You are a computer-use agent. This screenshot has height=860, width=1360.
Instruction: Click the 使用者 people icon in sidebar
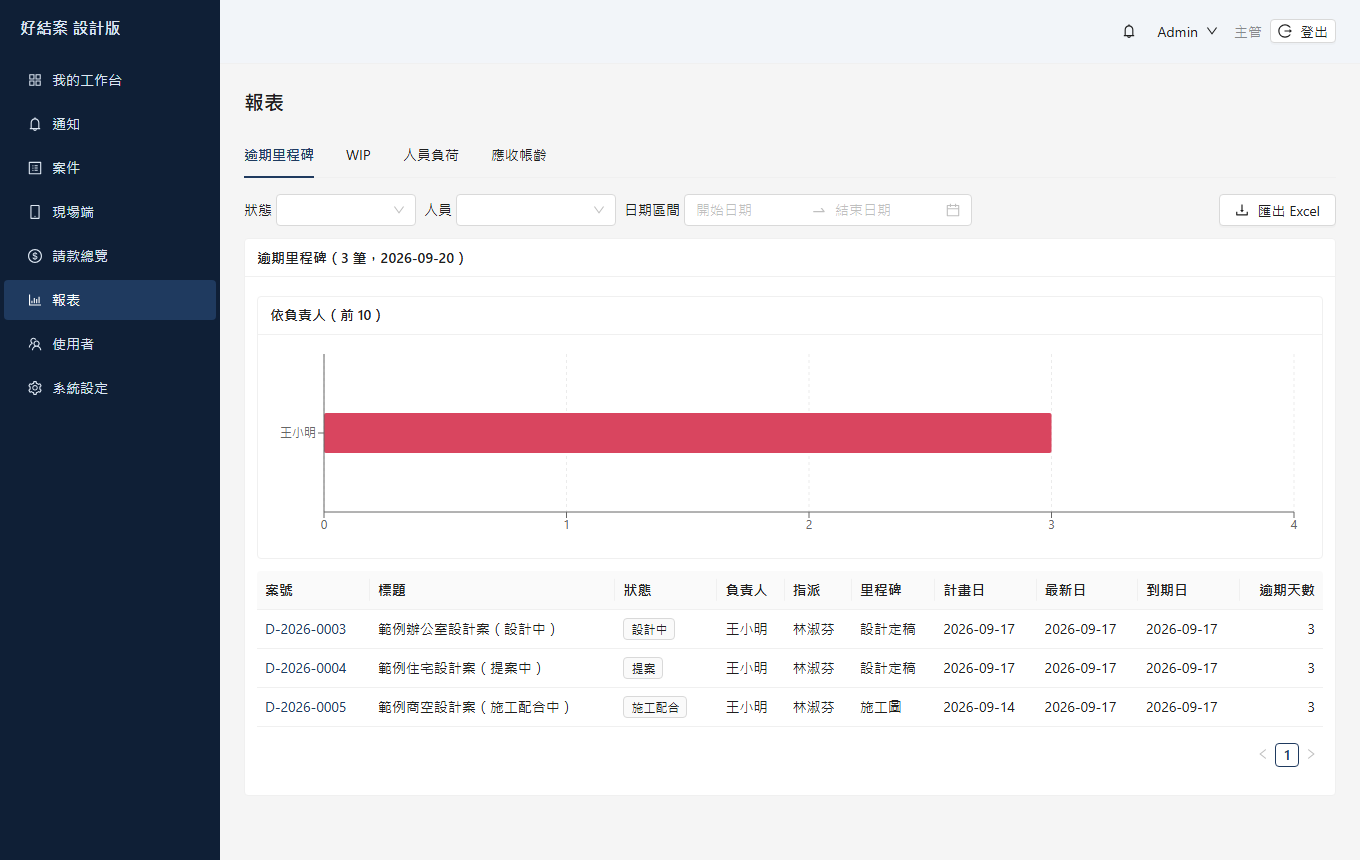point(35,344)
